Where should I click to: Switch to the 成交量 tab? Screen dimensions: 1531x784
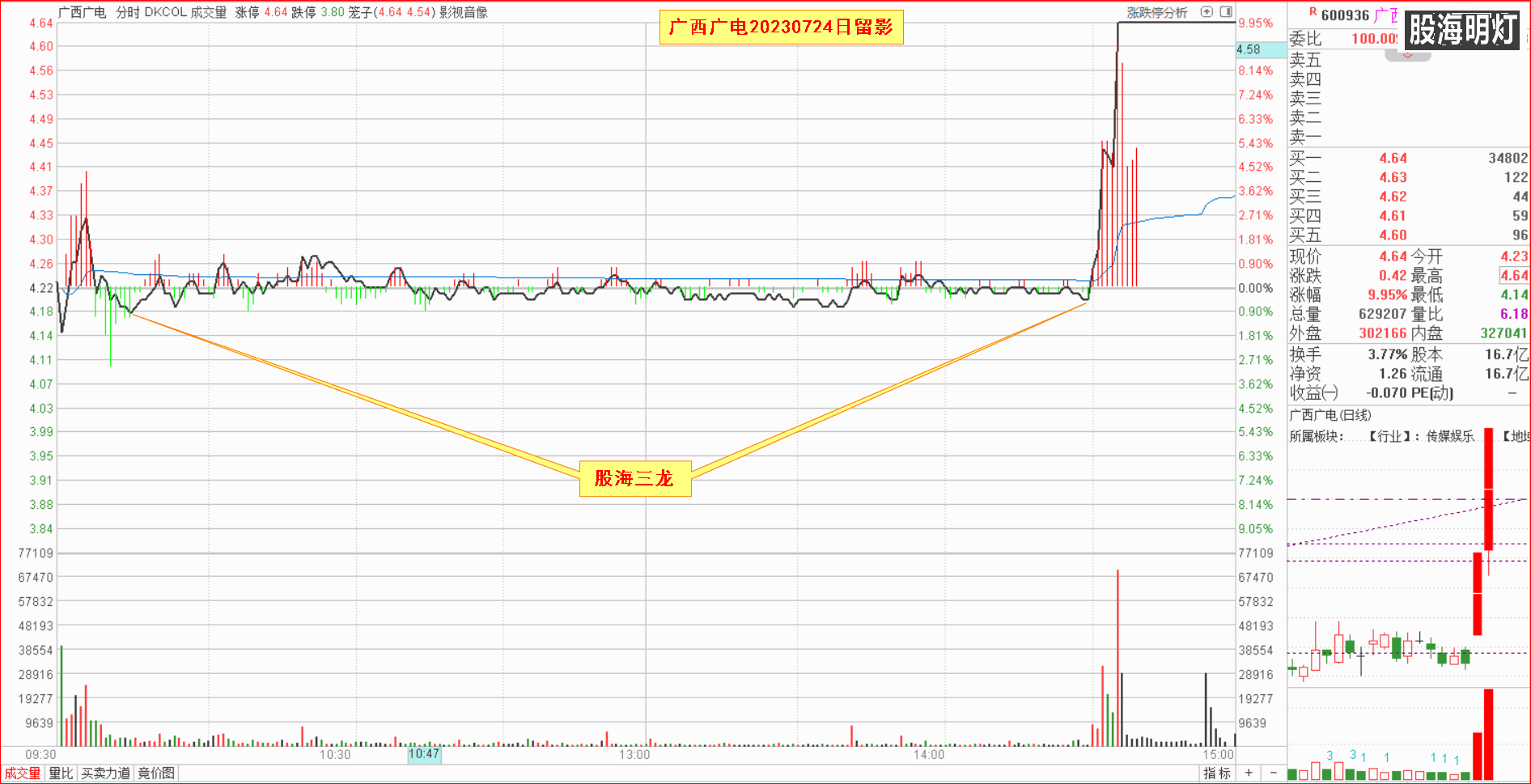(23, 773)
